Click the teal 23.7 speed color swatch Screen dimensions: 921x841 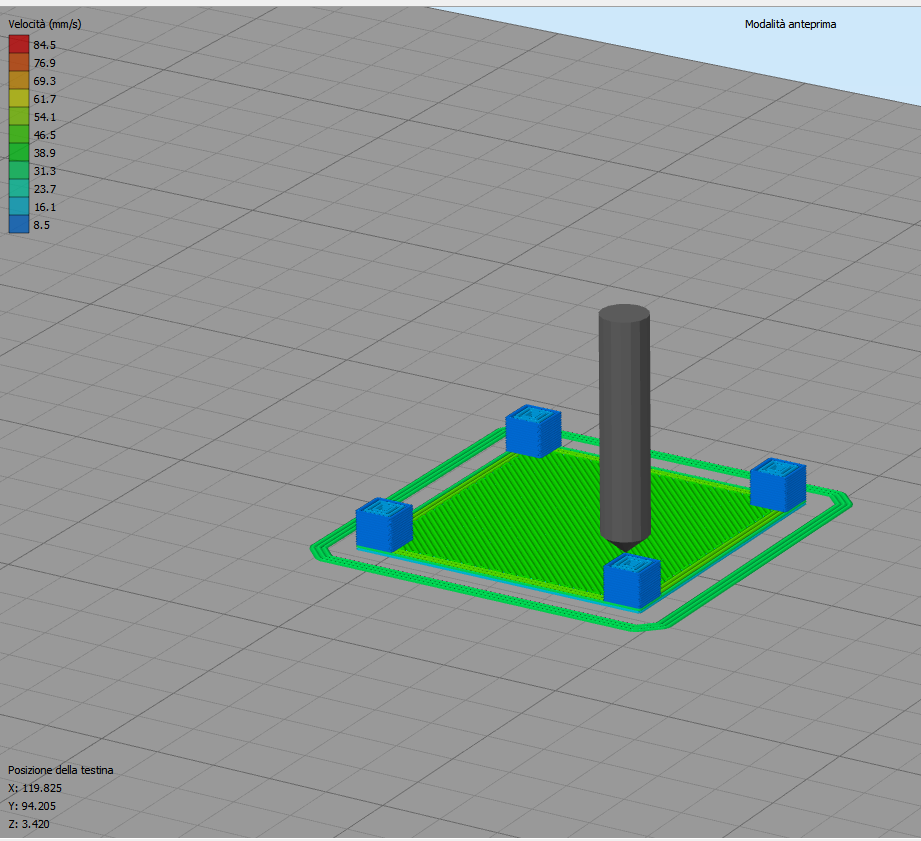19,189
